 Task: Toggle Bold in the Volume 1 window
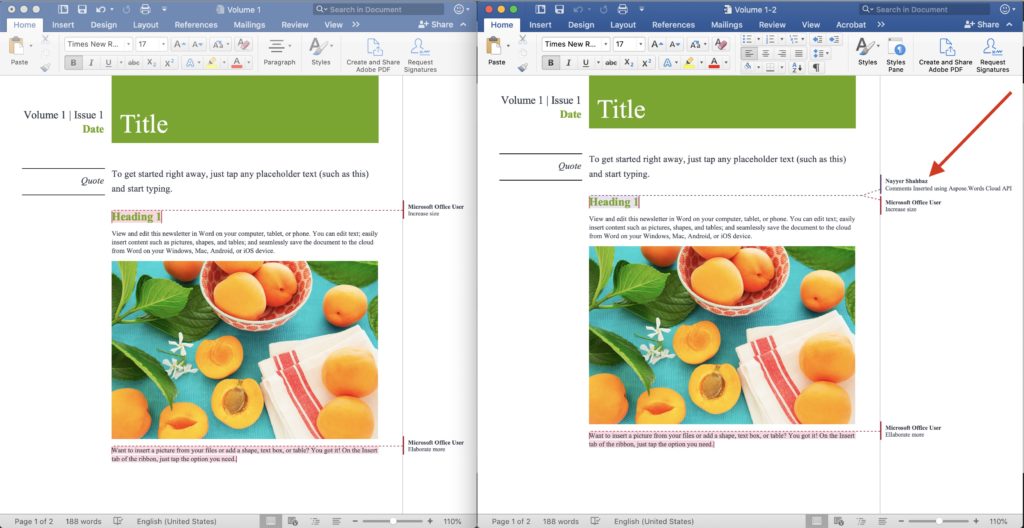pos(74,62)
